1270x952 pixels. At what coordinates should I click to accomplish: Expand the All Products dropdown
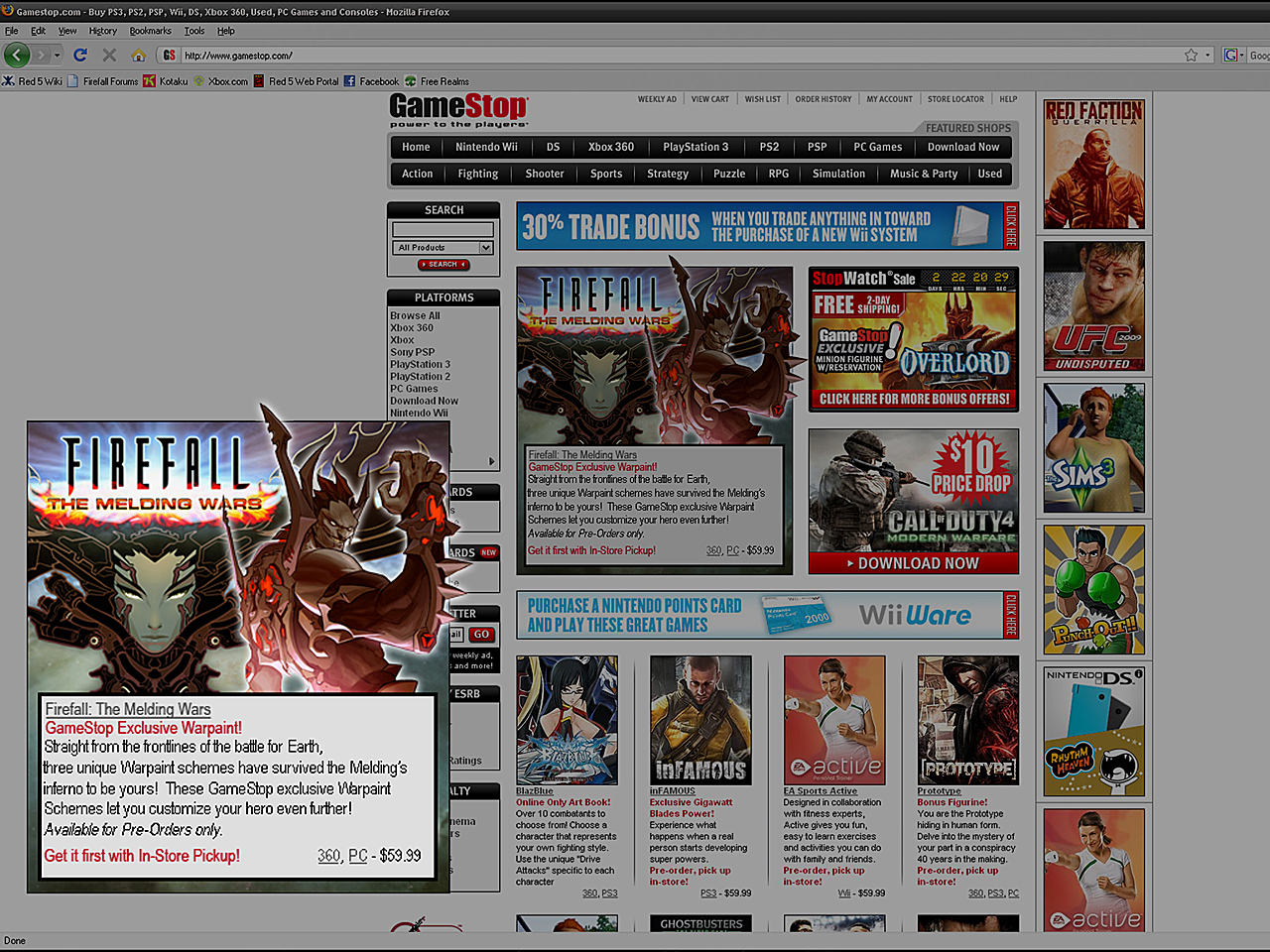click(486, 248)
